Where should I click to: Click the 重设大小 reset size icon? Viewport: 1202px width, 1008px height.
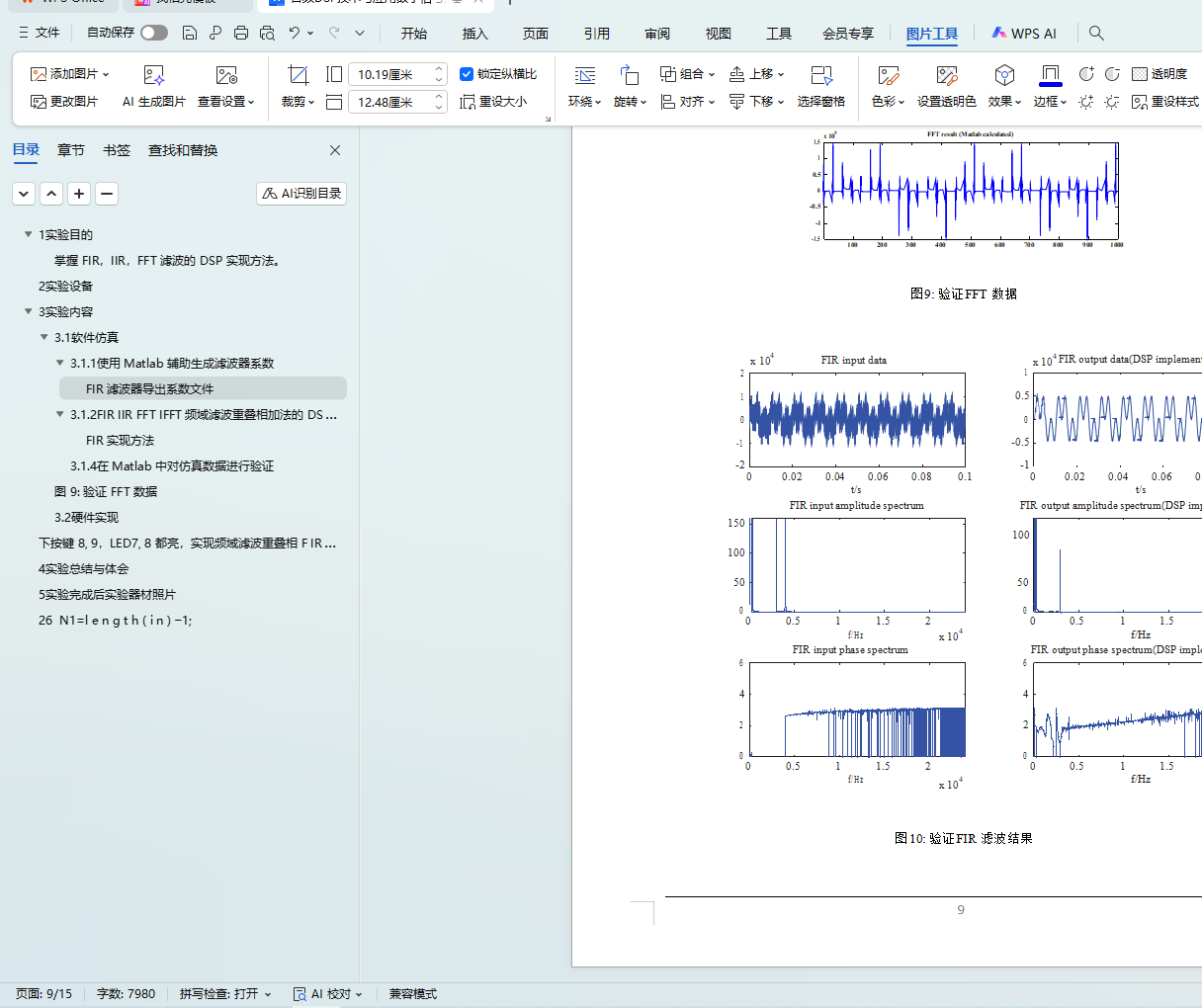tap(469, 102)
